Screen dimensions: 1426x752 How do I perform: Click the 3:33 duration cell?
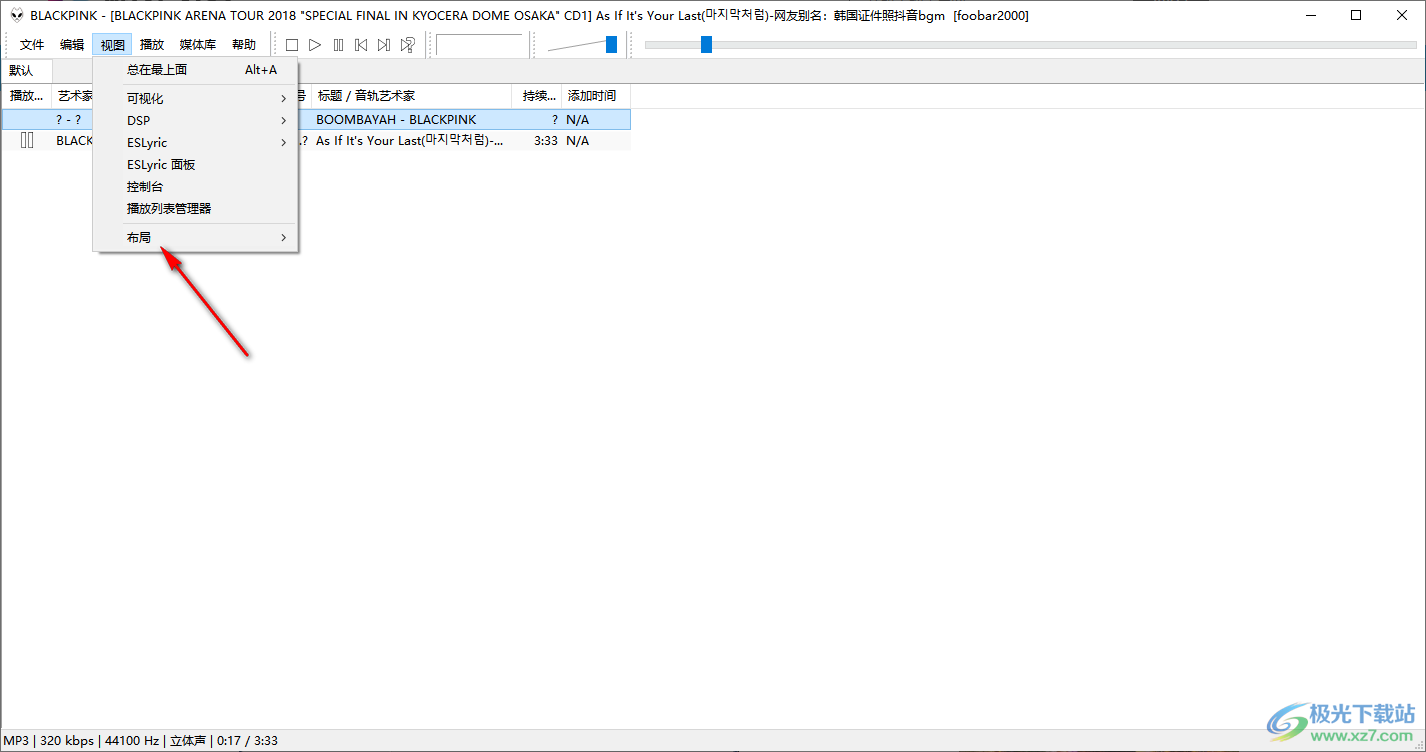(546, 141)
